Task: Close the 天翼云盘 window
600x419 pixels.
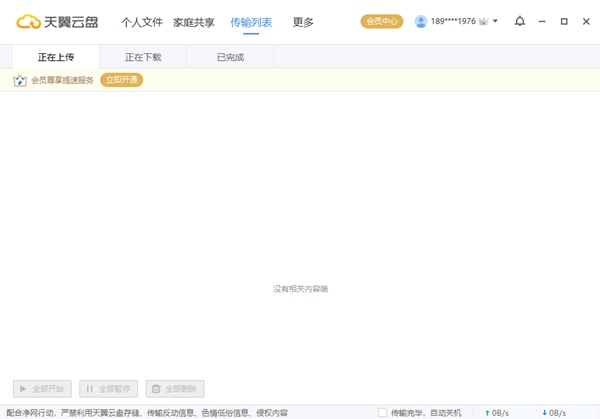Action: click(x=586, y=21)
